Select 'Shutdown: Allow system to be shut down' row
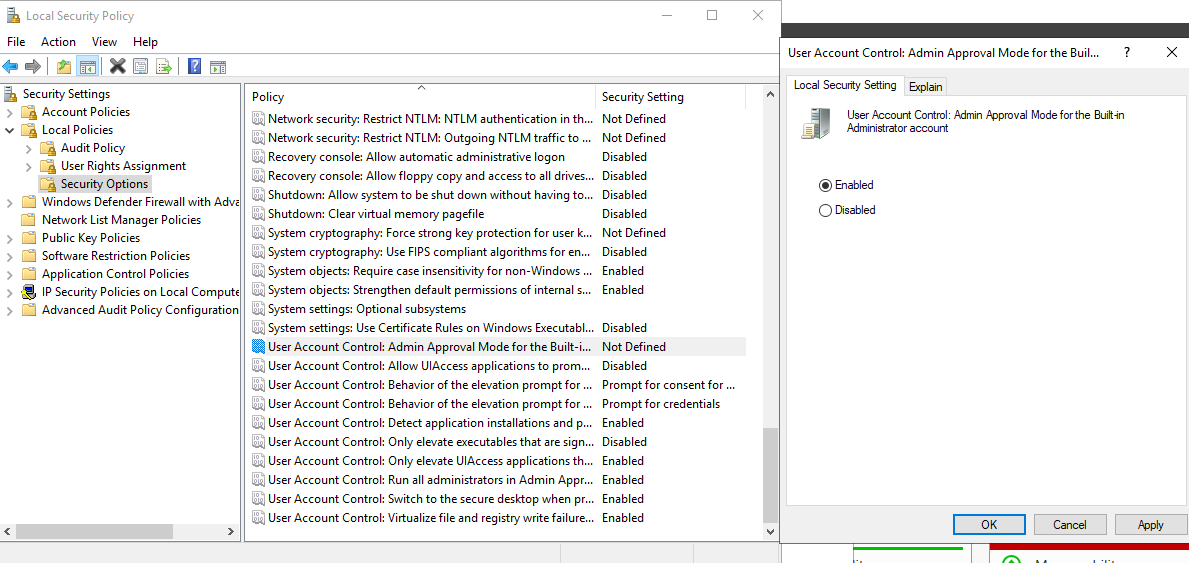 (497, 195)
